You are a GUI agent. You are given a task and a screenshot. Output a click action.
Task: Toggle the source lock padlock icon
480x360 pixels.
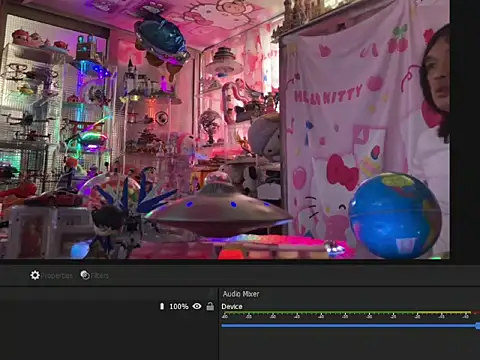pyautogui.click(x=210, y=306)
